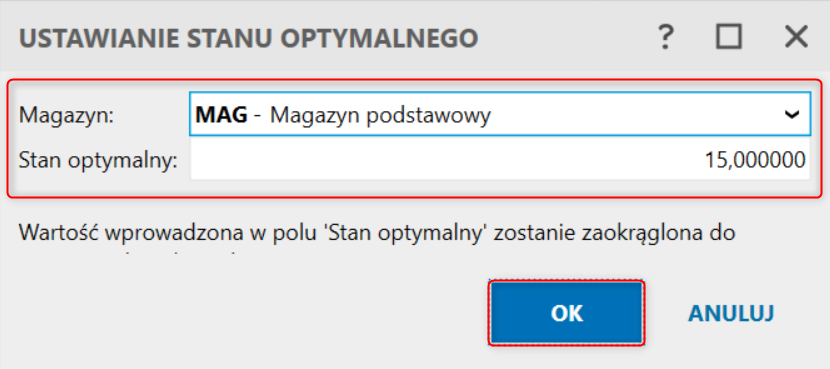
Task: Click the Magazyn: label
Action: point(66,115)
